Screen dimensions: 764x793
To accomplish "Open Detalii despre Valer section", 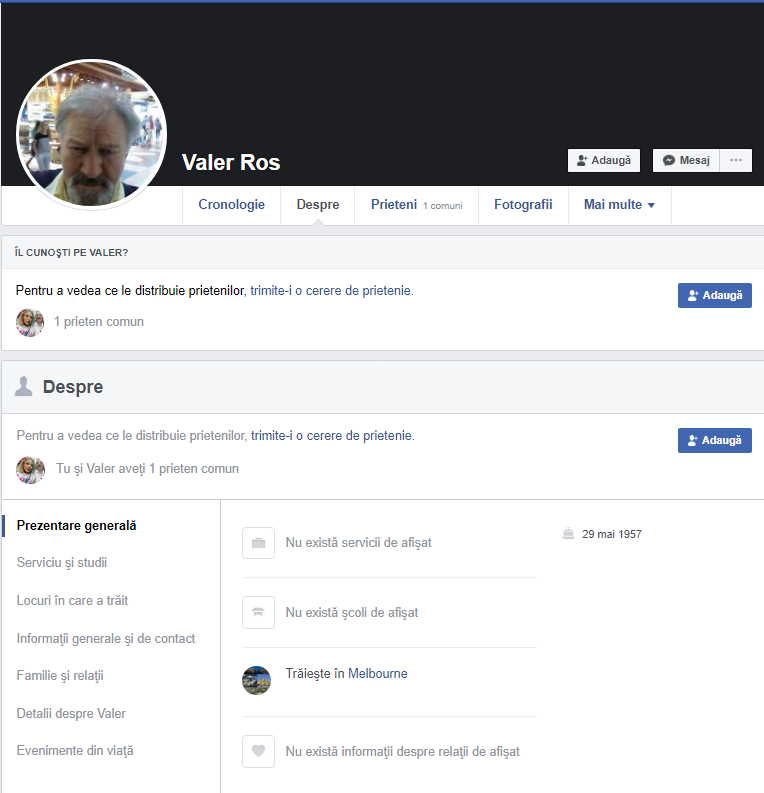I will pos(71,714).
